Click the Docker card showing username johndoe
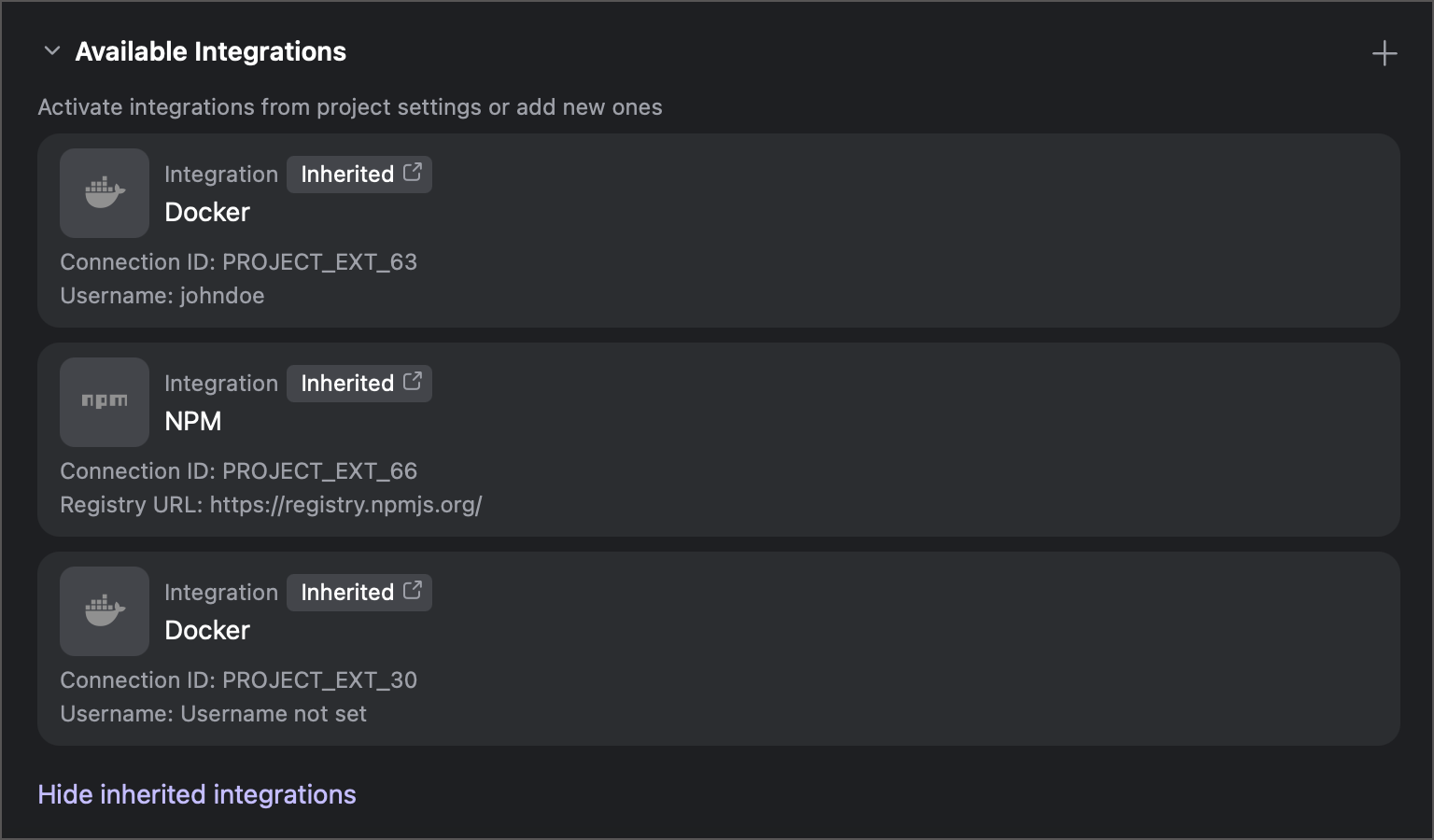The width and height of the screenshot is (1434, 840). click(717, 231)
